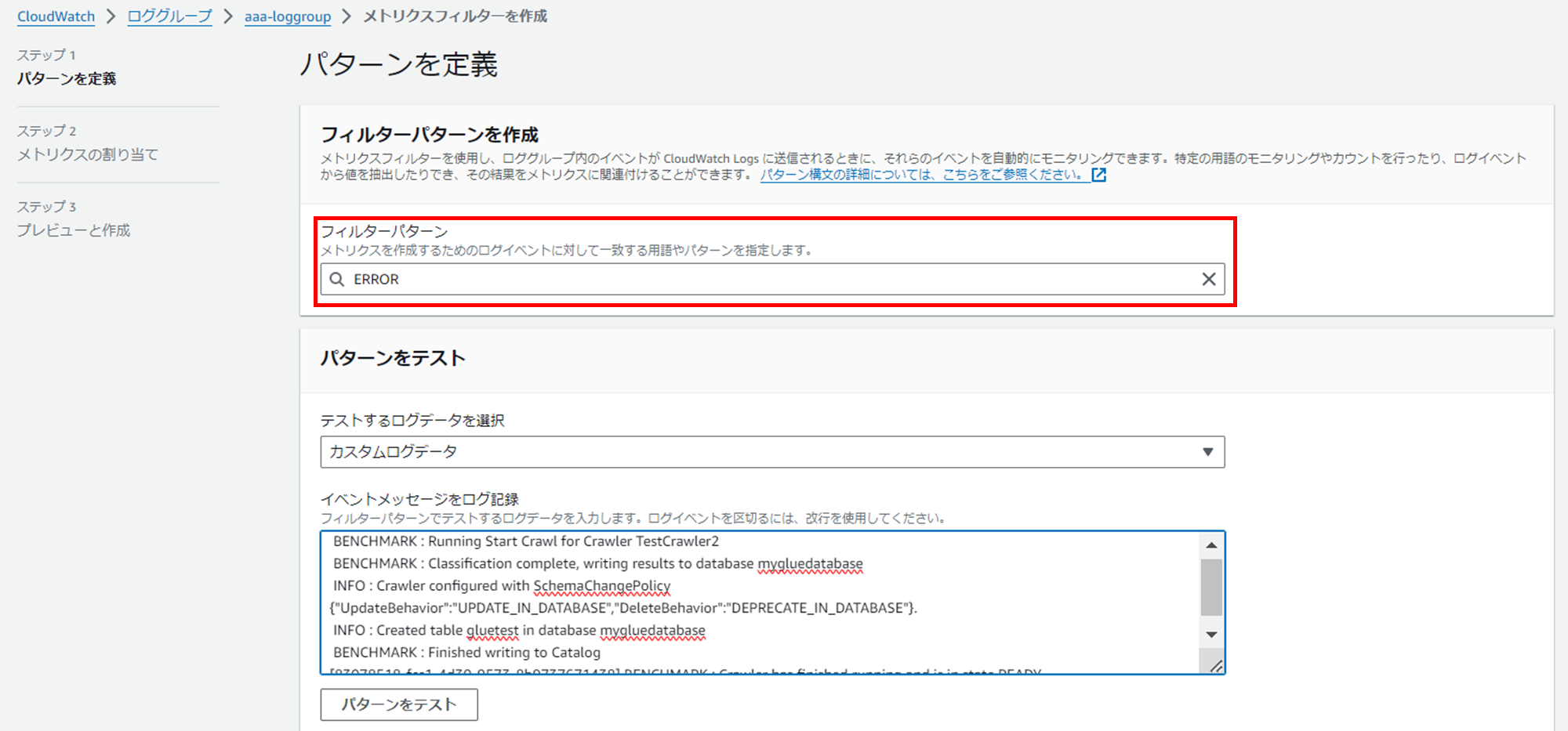Clear the filter pattern with the X icon
Screen dimensions: 1568x731
(x=1209, y=279)
